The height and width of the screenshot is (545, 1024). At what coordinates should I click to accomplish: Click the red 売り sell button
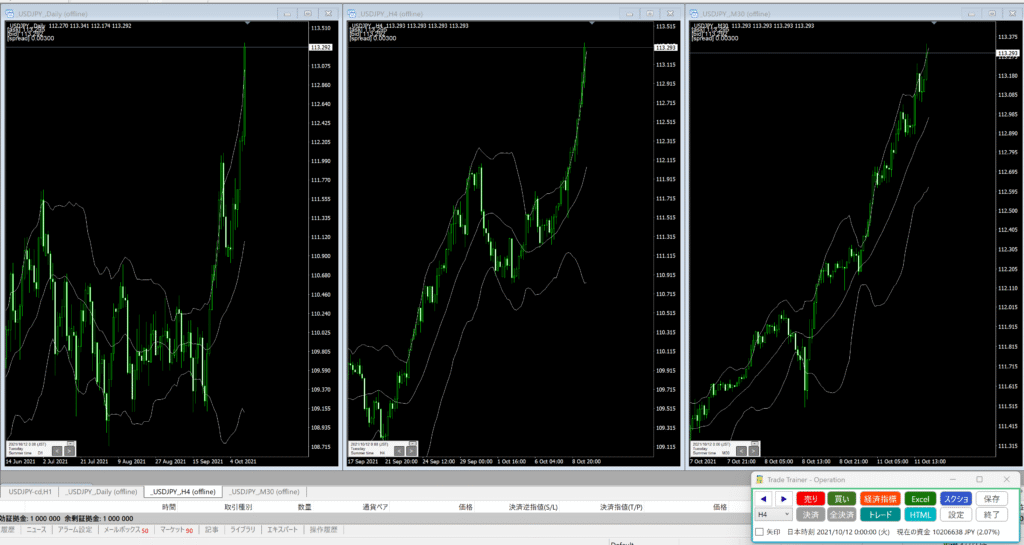(x=810, y=499)
